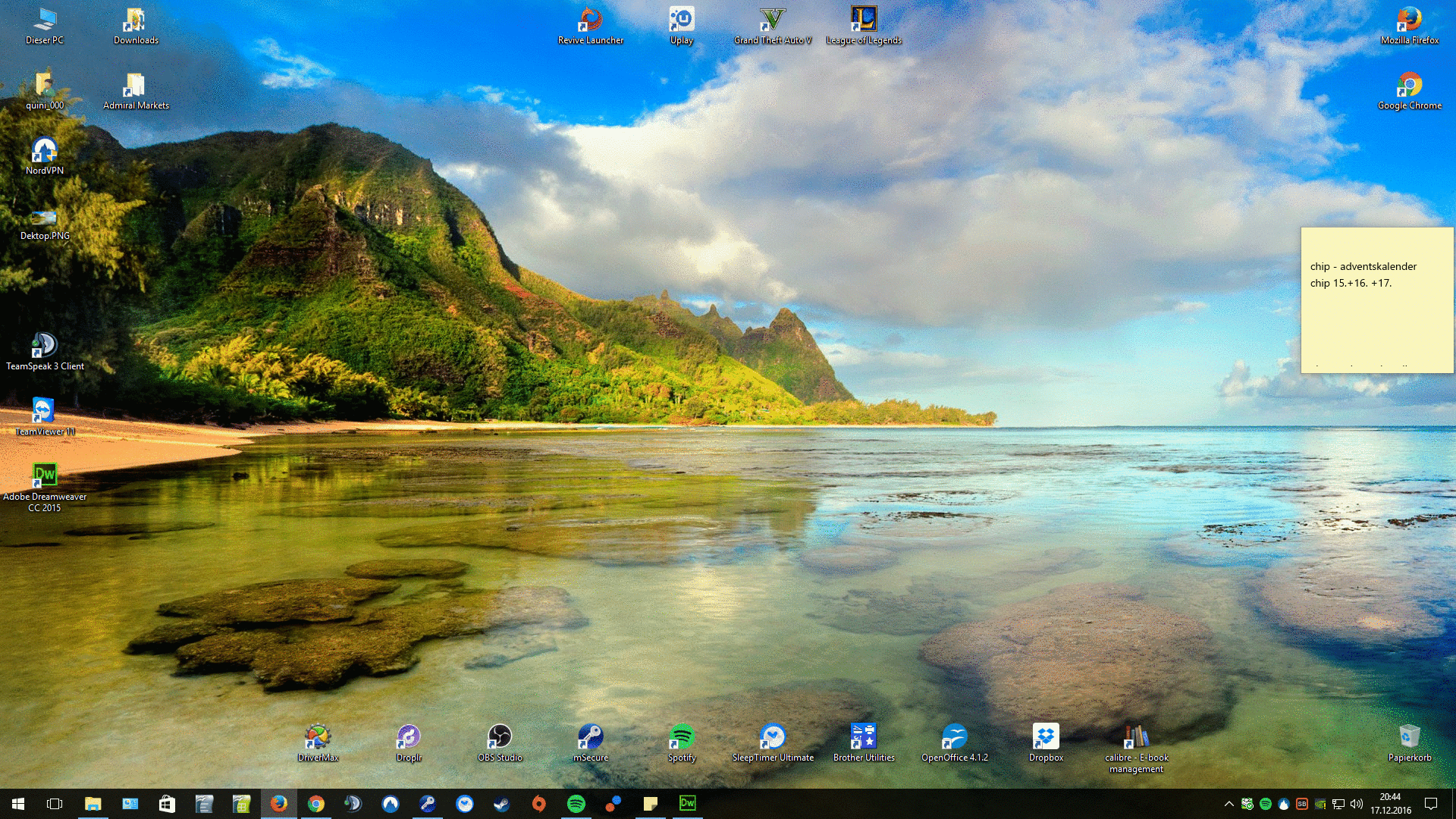Open TeamSpeak from the taskbar

click(353, 804)
